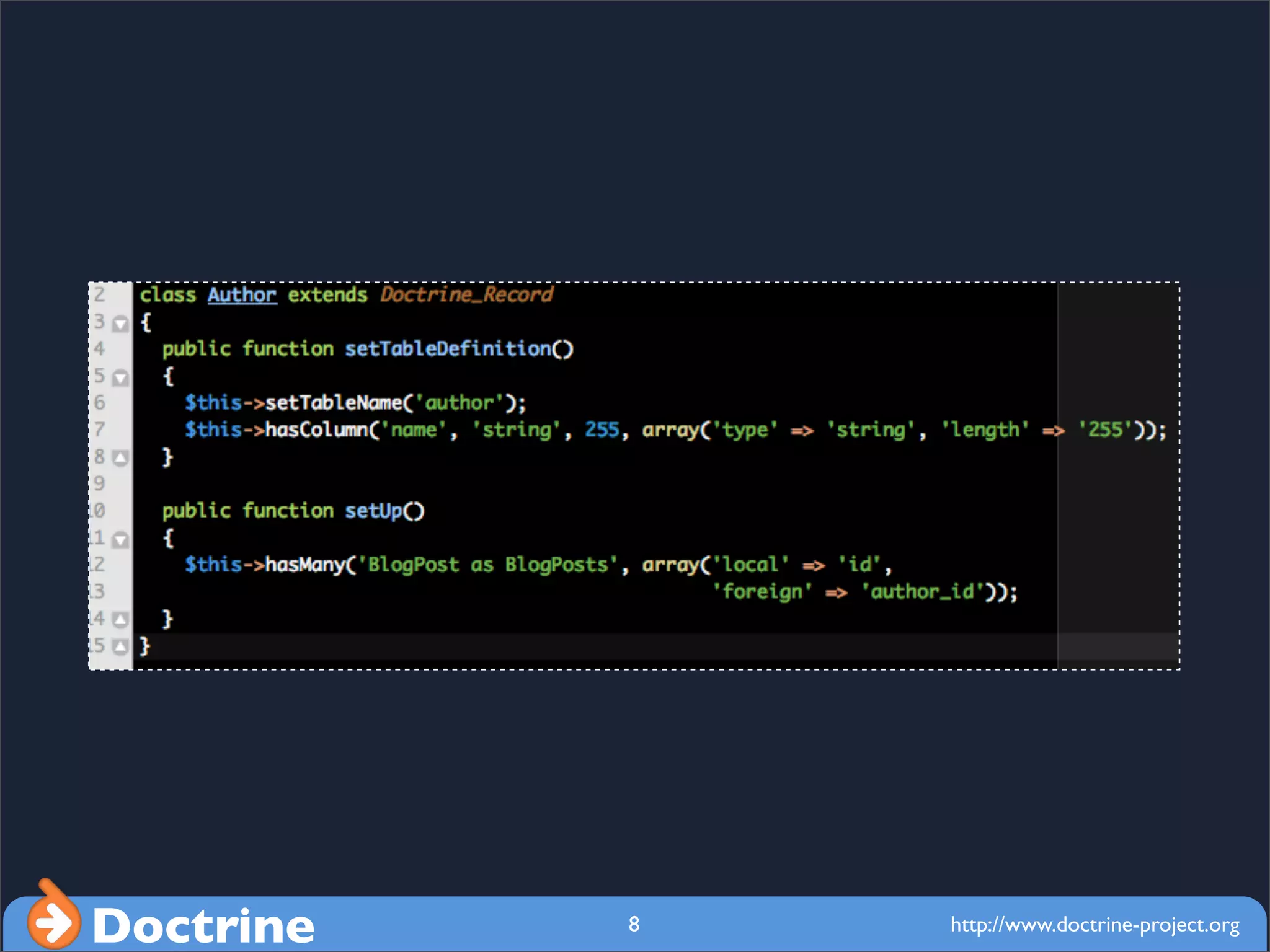1270x952 pixels.
Task: Click the setTableDefinition function name
Action: tap(448, 349)
